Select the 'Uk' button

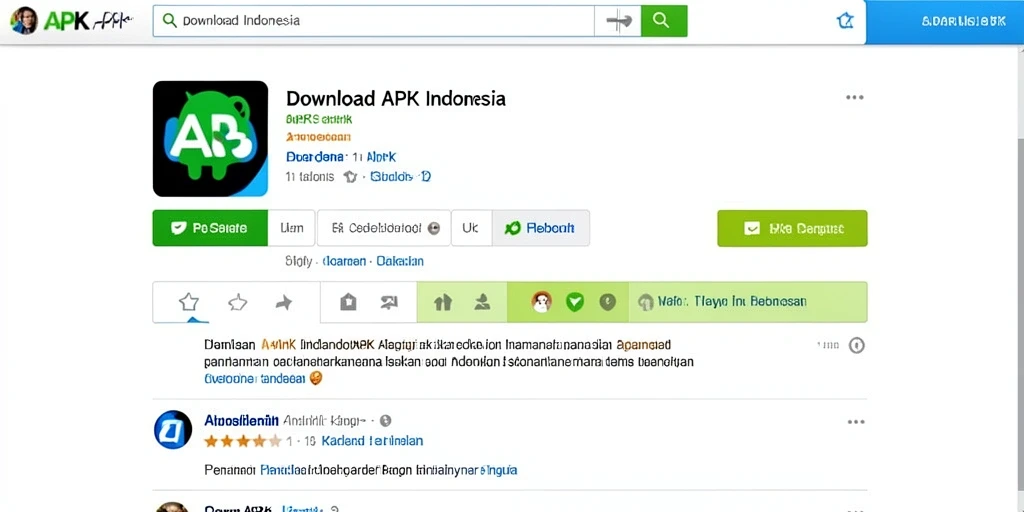point(471,228)
